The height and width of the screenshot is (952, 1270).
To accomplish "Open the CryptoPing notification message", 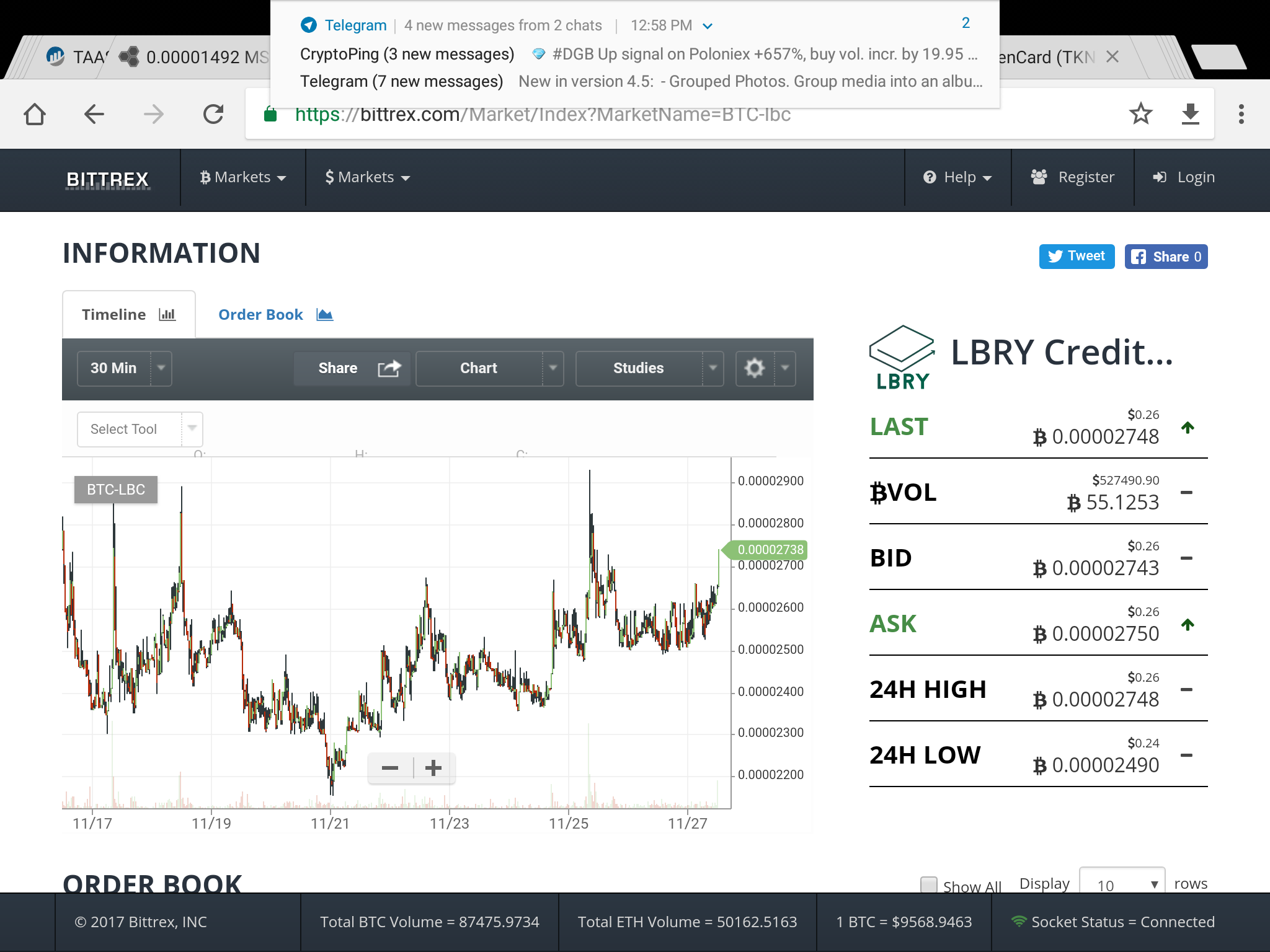I will point(639,54).
